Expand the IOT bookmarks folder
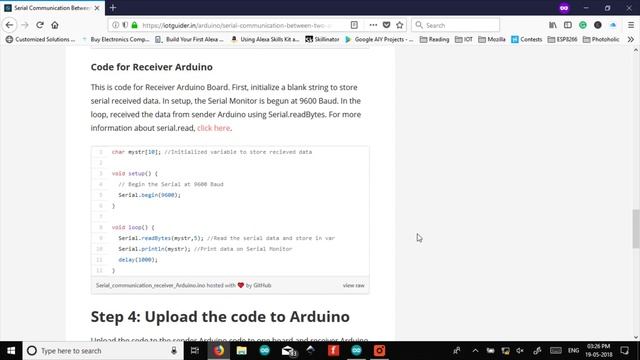The width and height of the screenshot is (640, 360). click(464, 39)
